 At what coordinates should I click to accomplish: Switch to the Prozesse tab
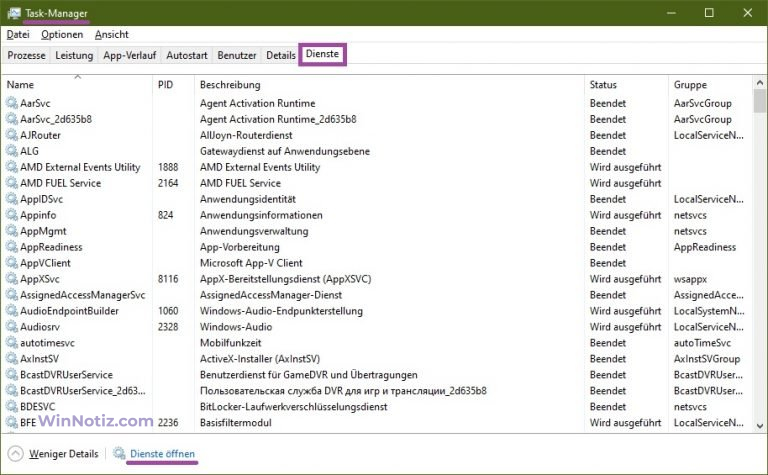(26, 56)
